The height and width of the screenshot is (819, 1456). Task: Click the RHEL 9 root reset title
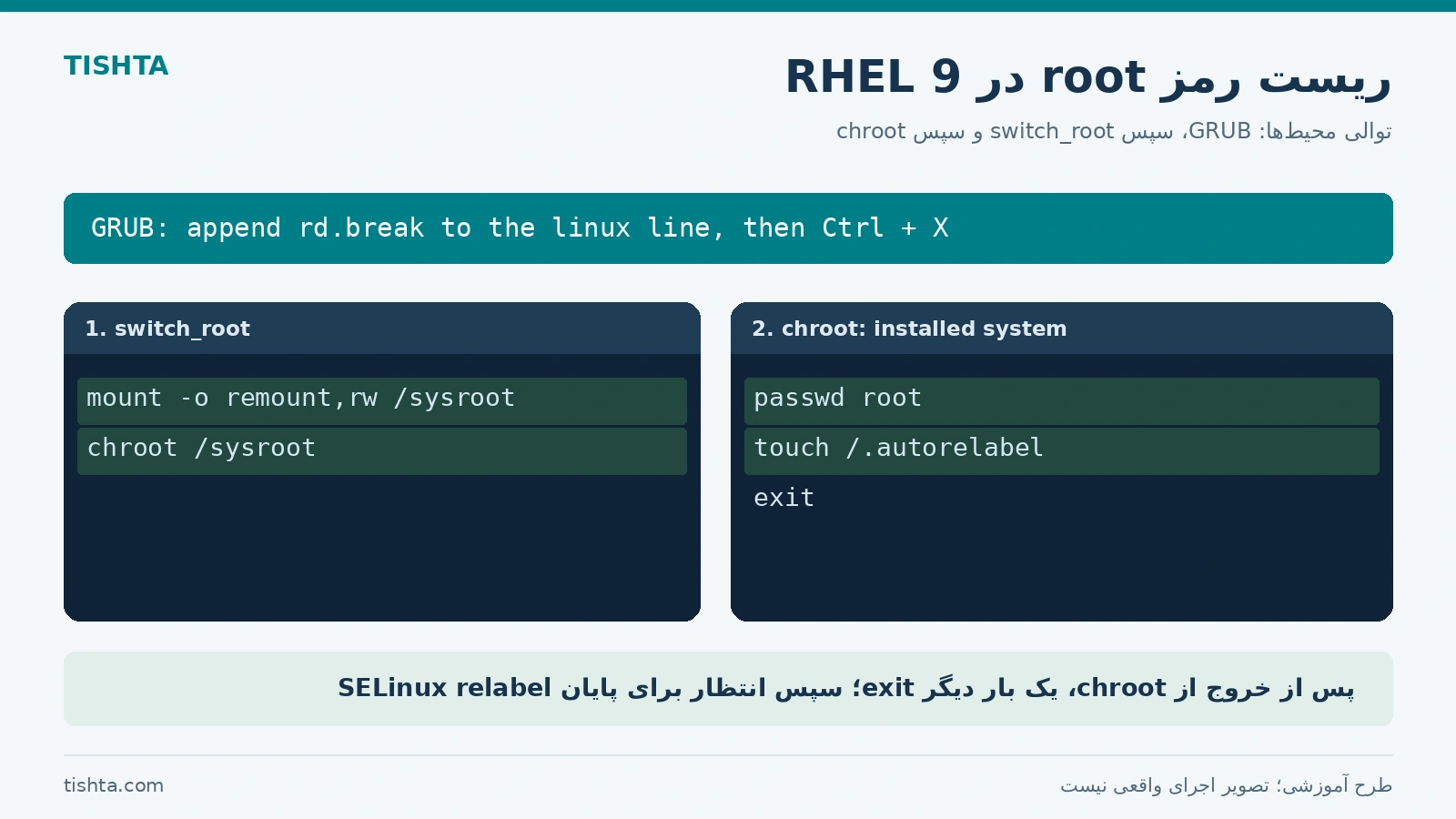point(1088,77)
